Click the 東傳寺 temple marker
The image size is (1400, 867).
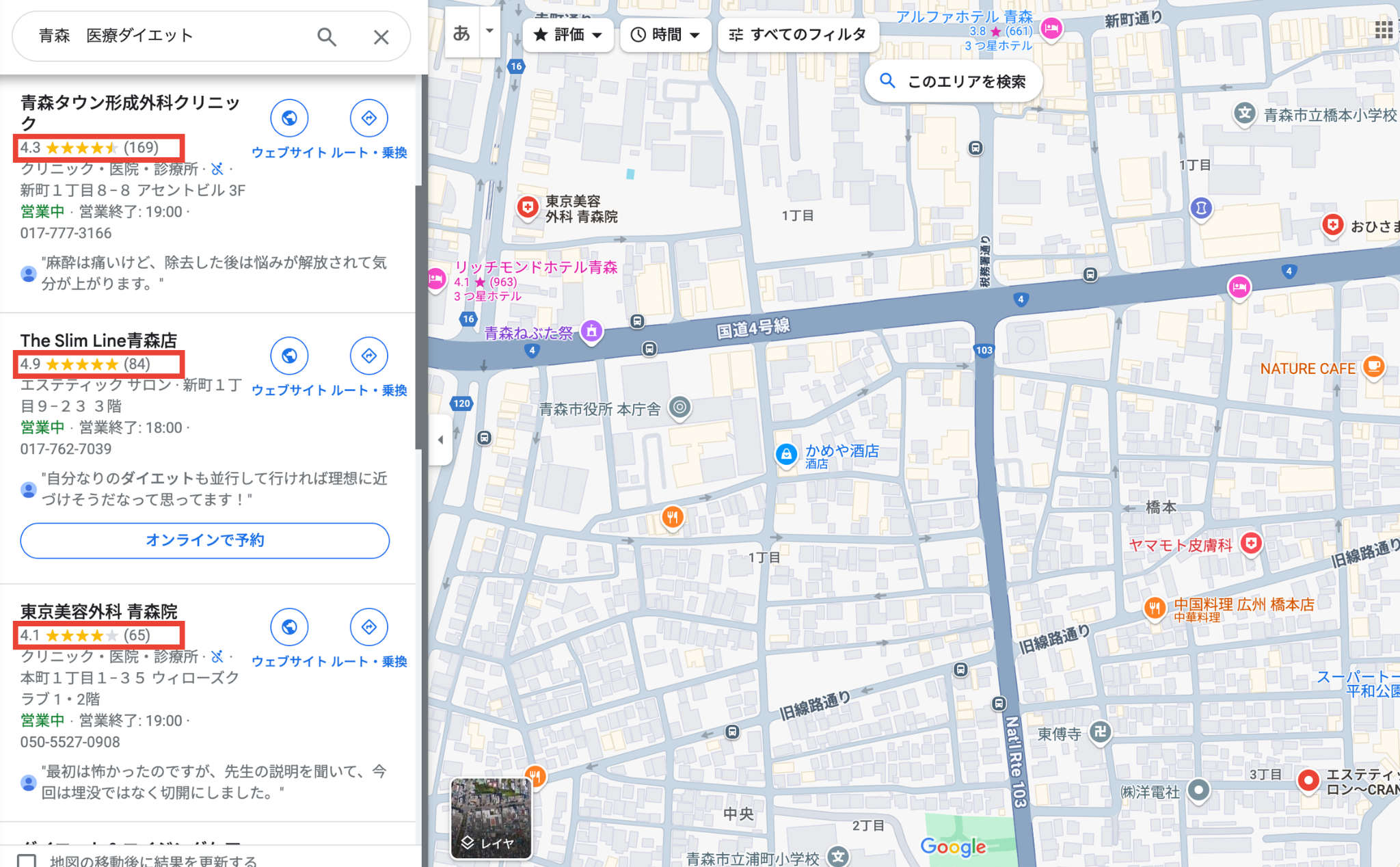(1100, 732)
